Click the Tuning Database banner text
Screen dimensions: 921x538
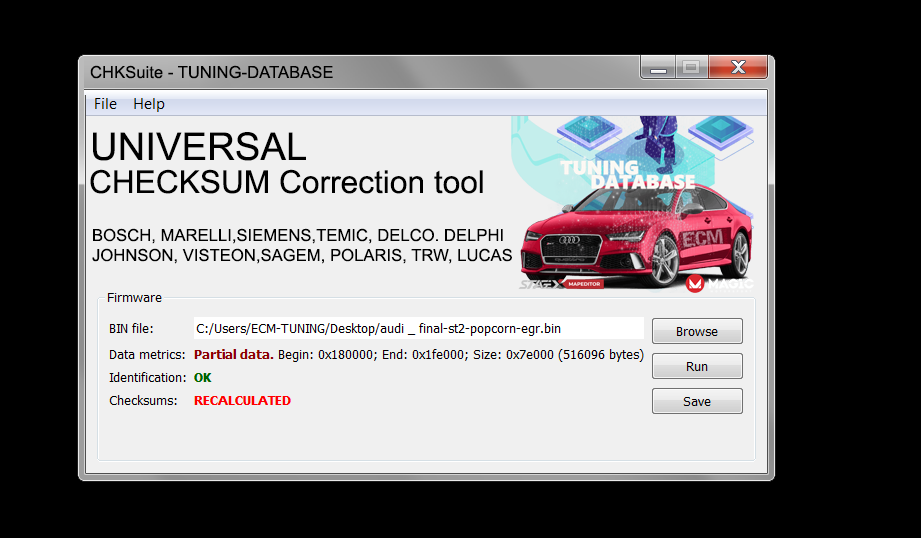627,174
